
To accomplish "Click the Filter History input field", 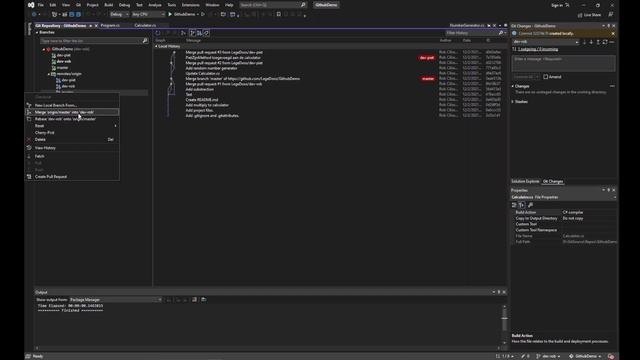I will tap(471, 33).
